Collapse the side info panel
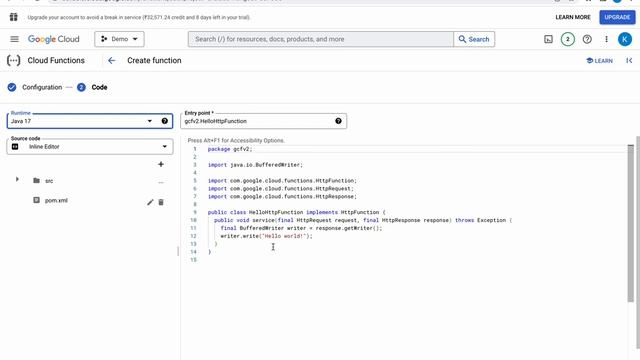Viewport: 640px width, 360px height. point(629,60)
